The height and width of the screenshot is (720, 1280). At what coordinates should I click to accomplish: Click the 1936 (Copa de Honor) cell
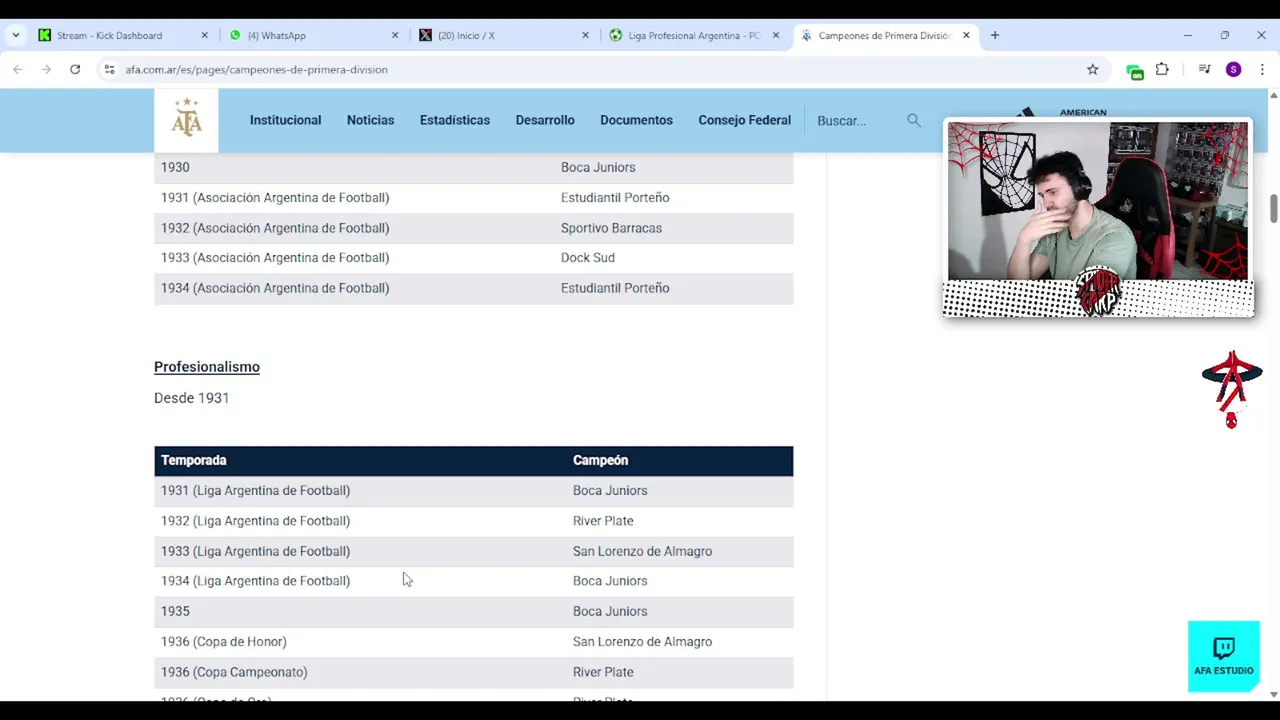[224, 641]
